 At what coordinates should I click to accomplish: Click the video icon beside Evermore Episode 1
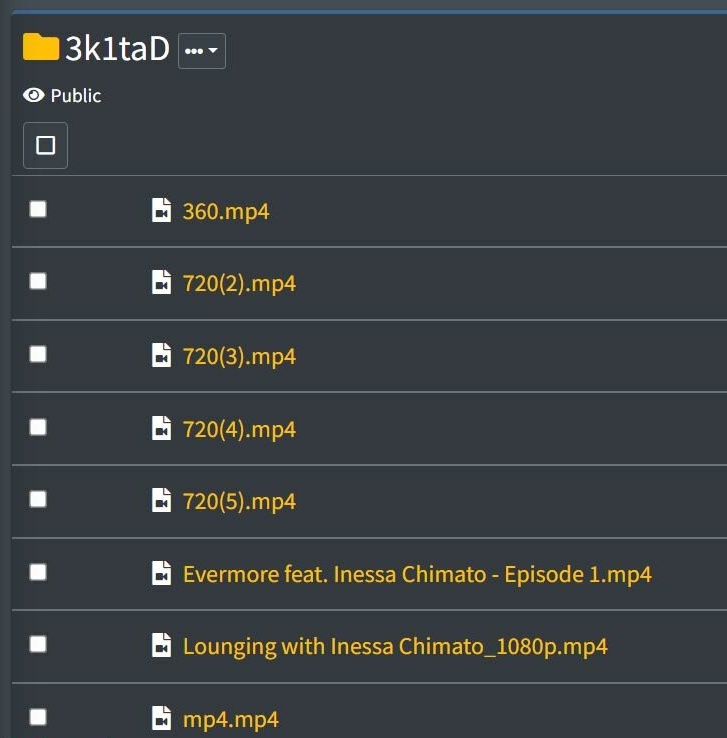pyautogui.click(x=161, y=574)
